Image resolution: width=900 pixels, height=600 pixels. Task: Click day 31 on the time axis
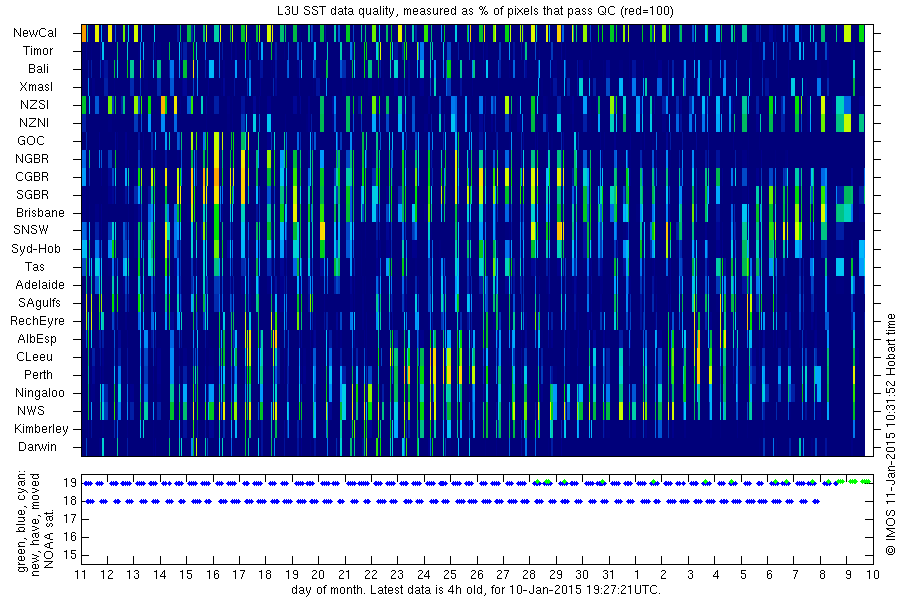(x=608, y=575)
